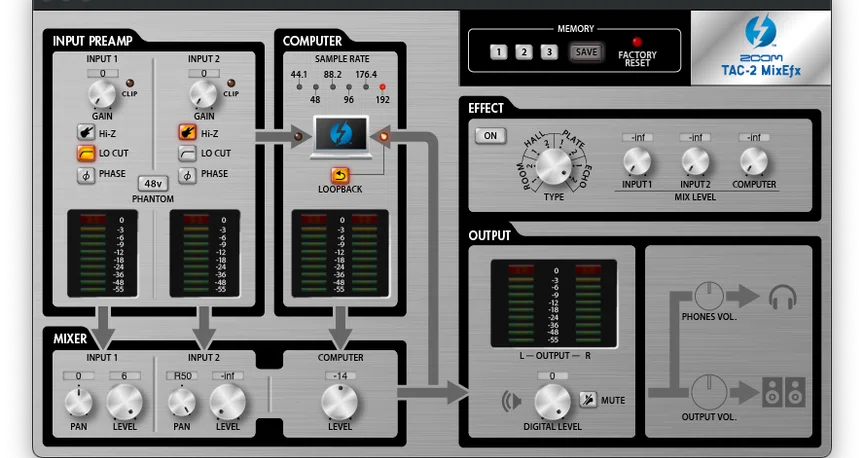Screen dimensions: 864x458
Task: Toggle the LOOPBACK button
Action: click(340, 175)
